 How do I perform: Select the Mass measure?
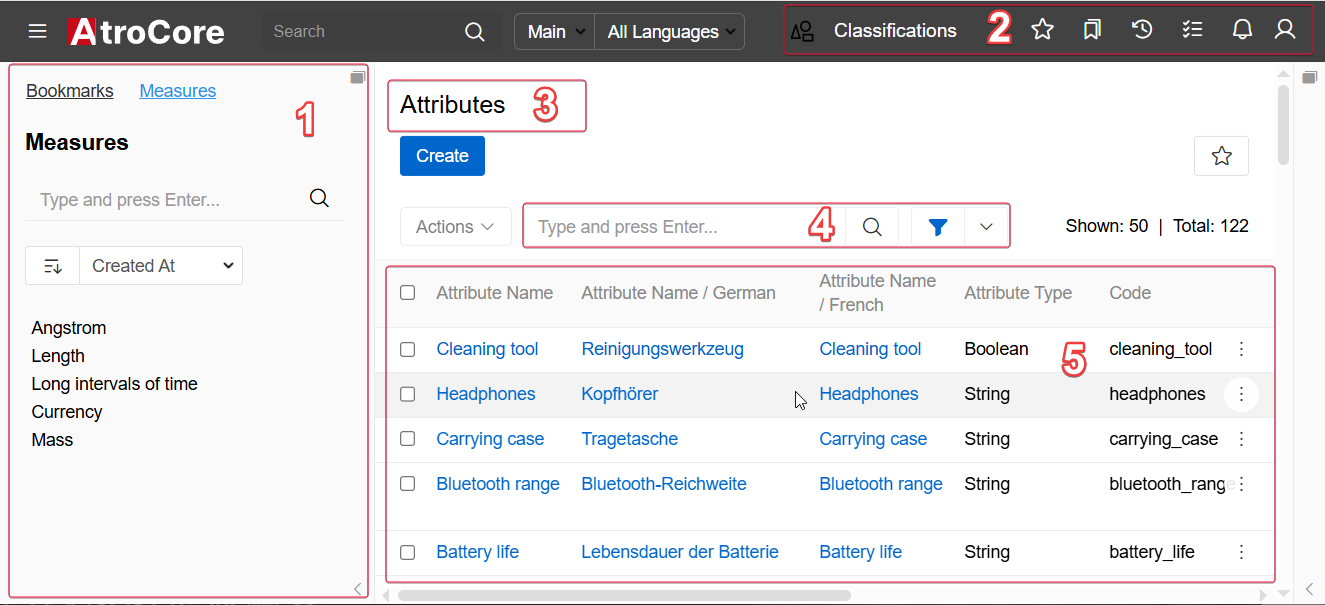pyautogui.click(x=52, y=440)
